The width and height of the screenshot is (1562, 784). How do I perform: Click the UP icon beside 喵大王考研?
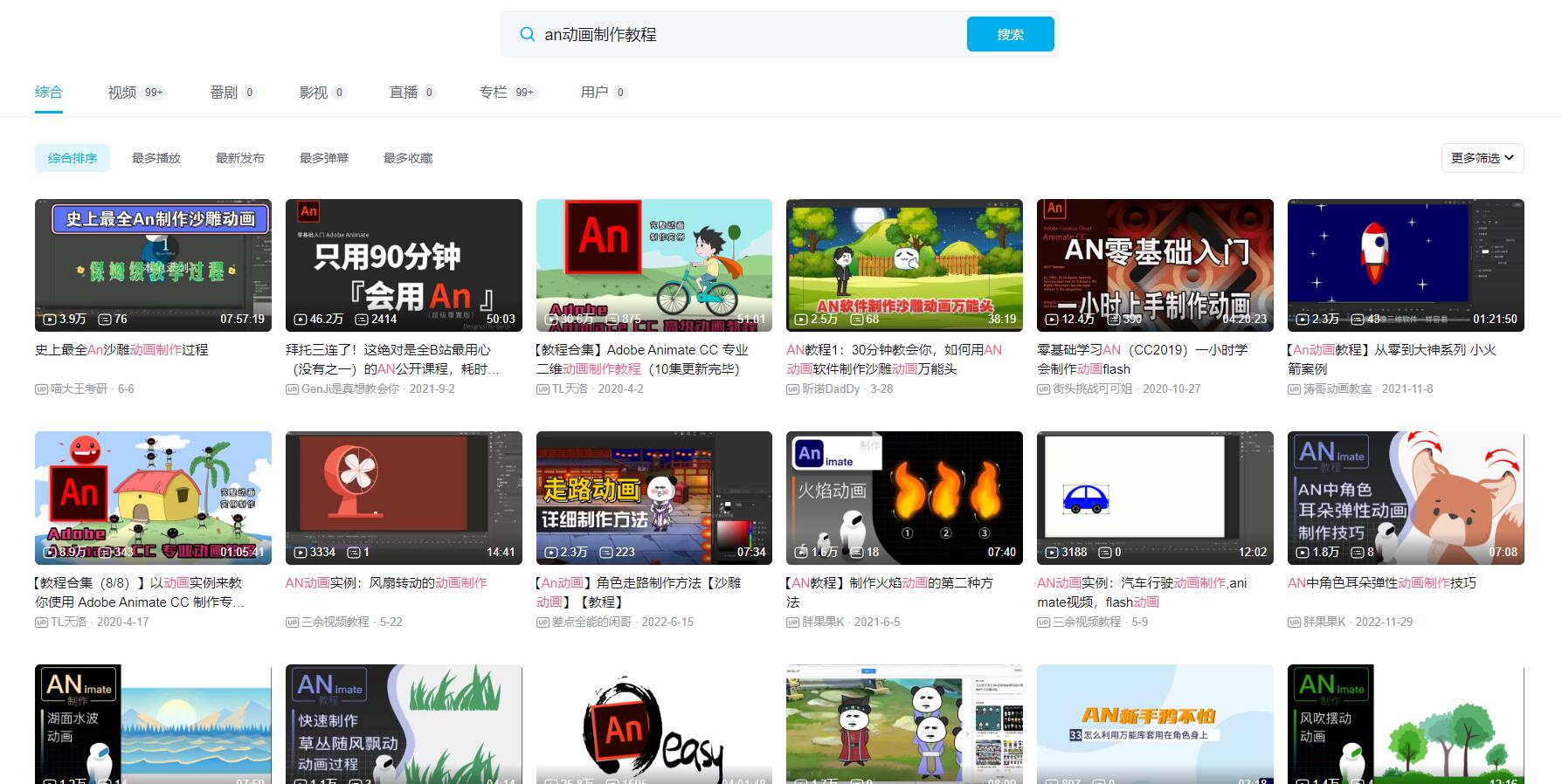coord(41,389)
